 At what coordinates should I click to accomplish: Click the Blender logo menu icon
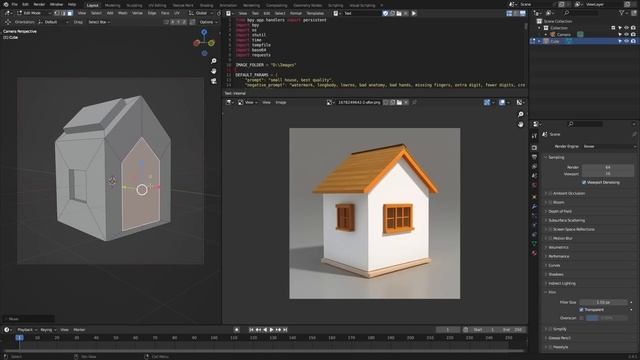6,4
